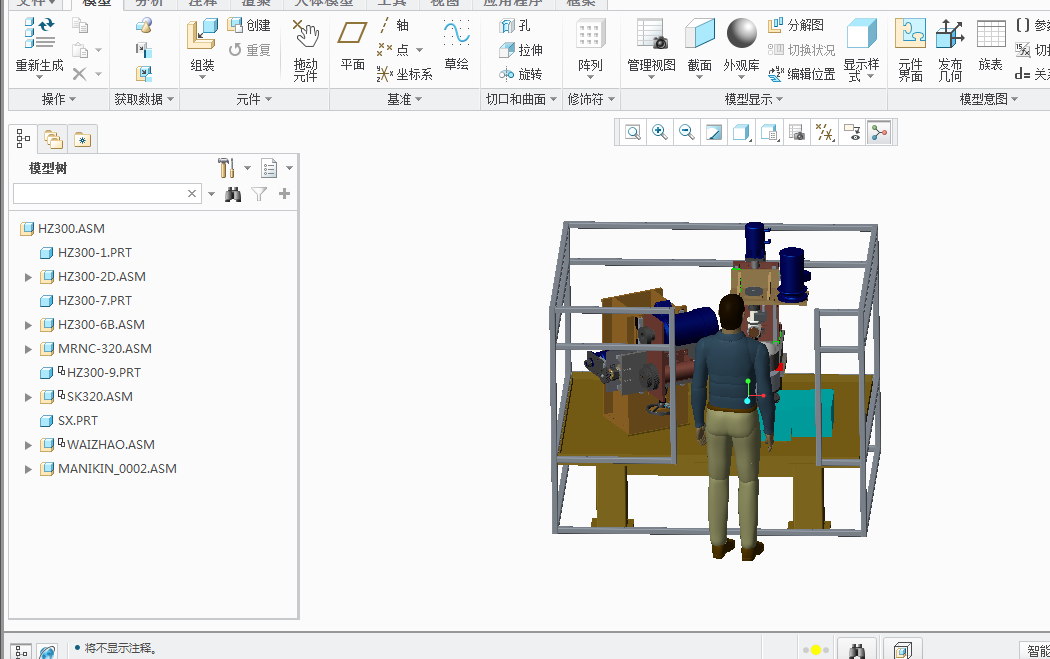Switch to the favorites tab
The width and height of the screenshot is (1050, 659).
(x=82, y=139)
